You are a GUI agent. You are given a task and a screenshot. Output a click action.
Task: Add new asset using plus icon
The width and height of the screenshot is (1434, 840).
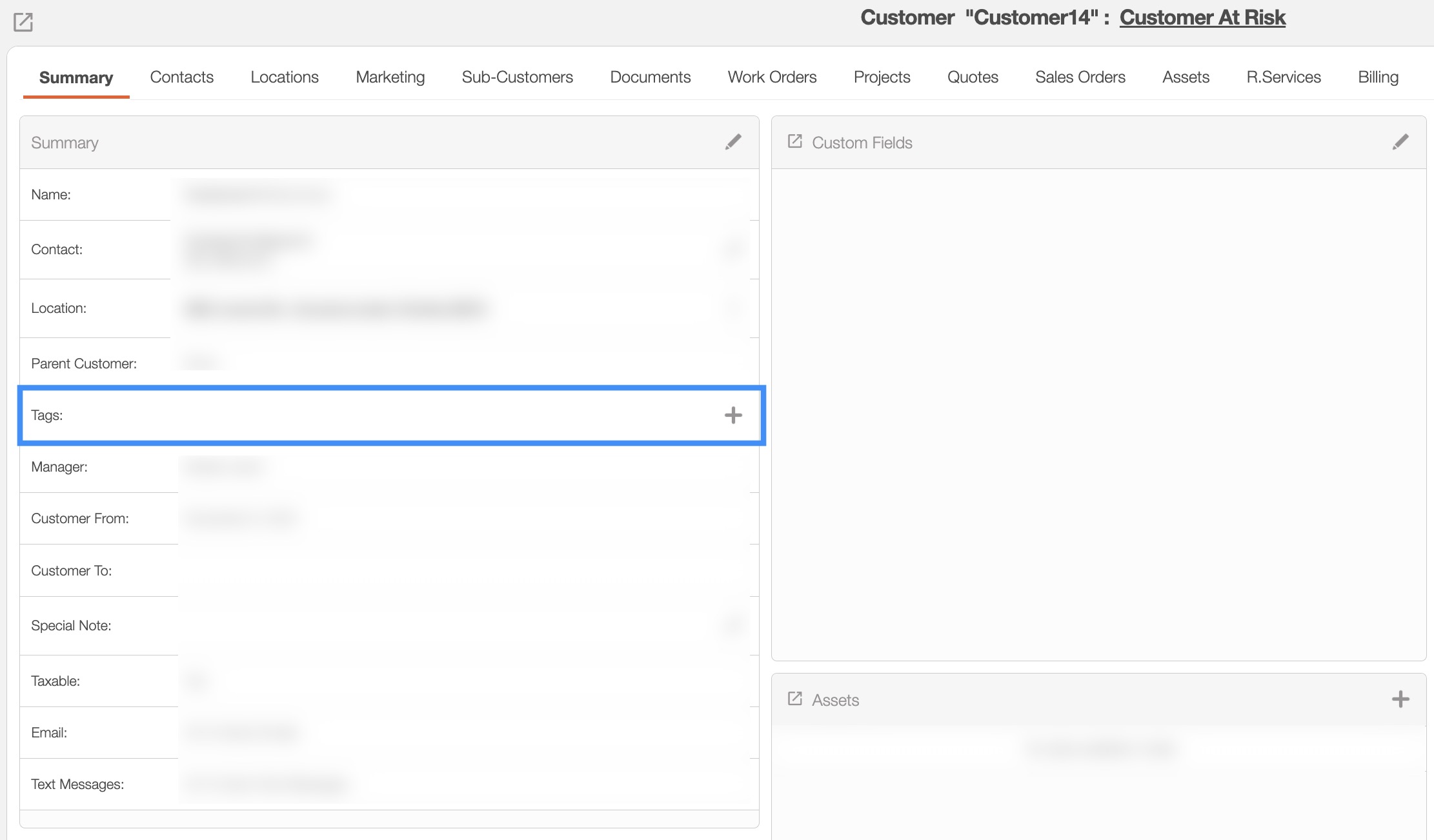tap(1400, 699)
